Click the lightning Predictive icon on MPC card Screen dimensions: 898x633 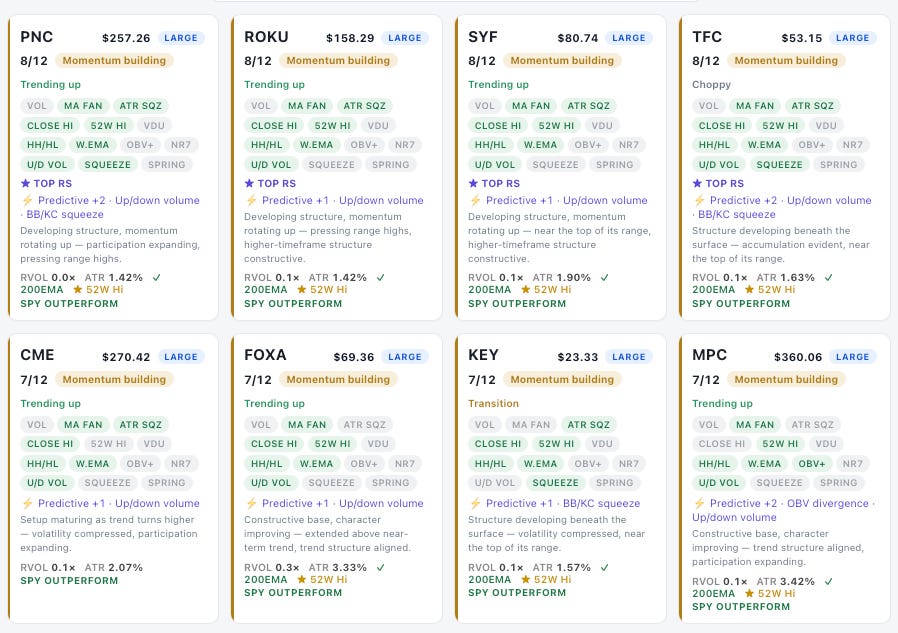tap(699, 504)
